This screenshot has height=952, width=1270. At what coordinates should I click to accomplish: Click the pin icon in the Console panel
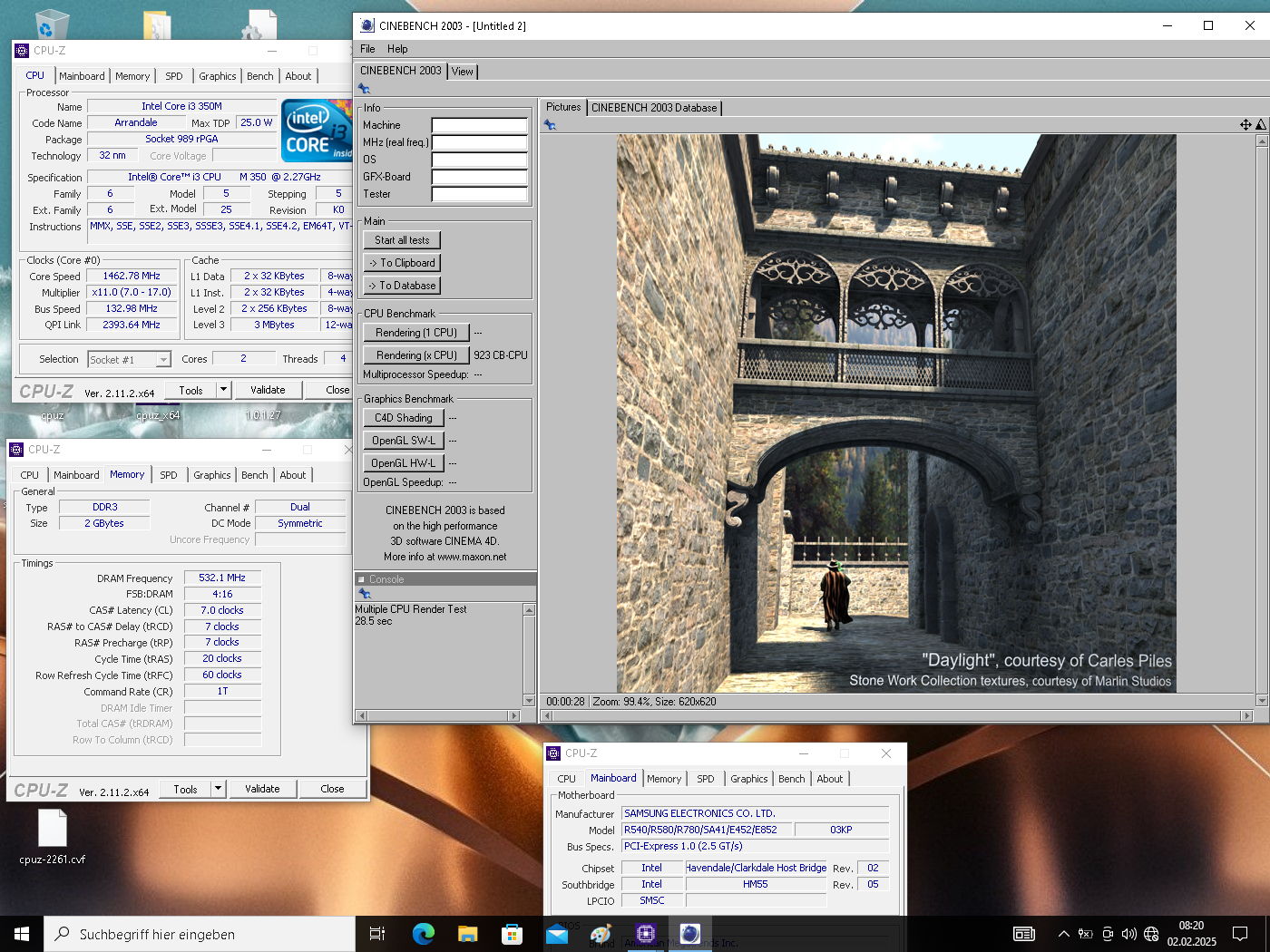click(365, 594)
